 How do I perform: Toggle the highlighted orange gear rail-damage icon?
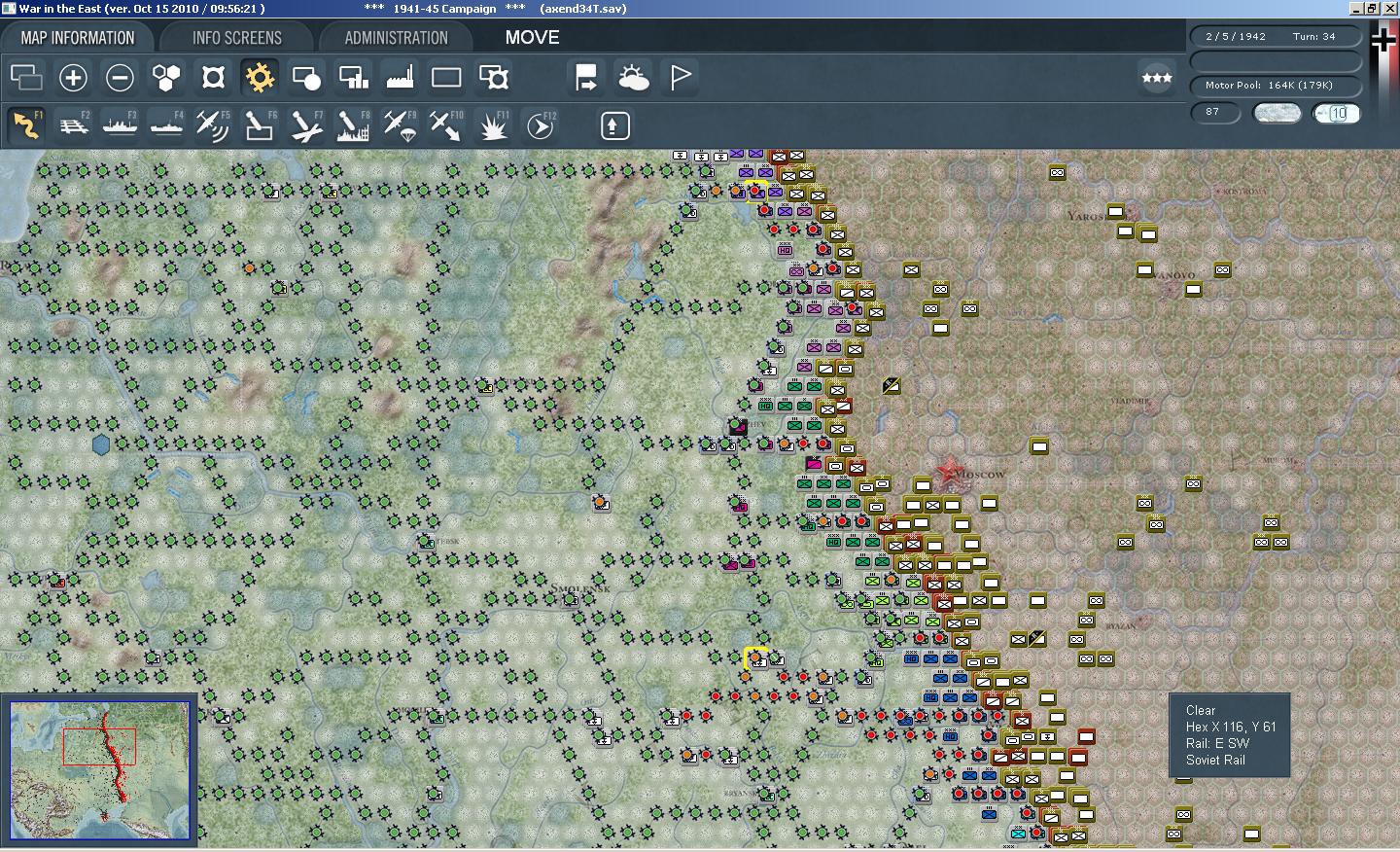click(260, 77)
